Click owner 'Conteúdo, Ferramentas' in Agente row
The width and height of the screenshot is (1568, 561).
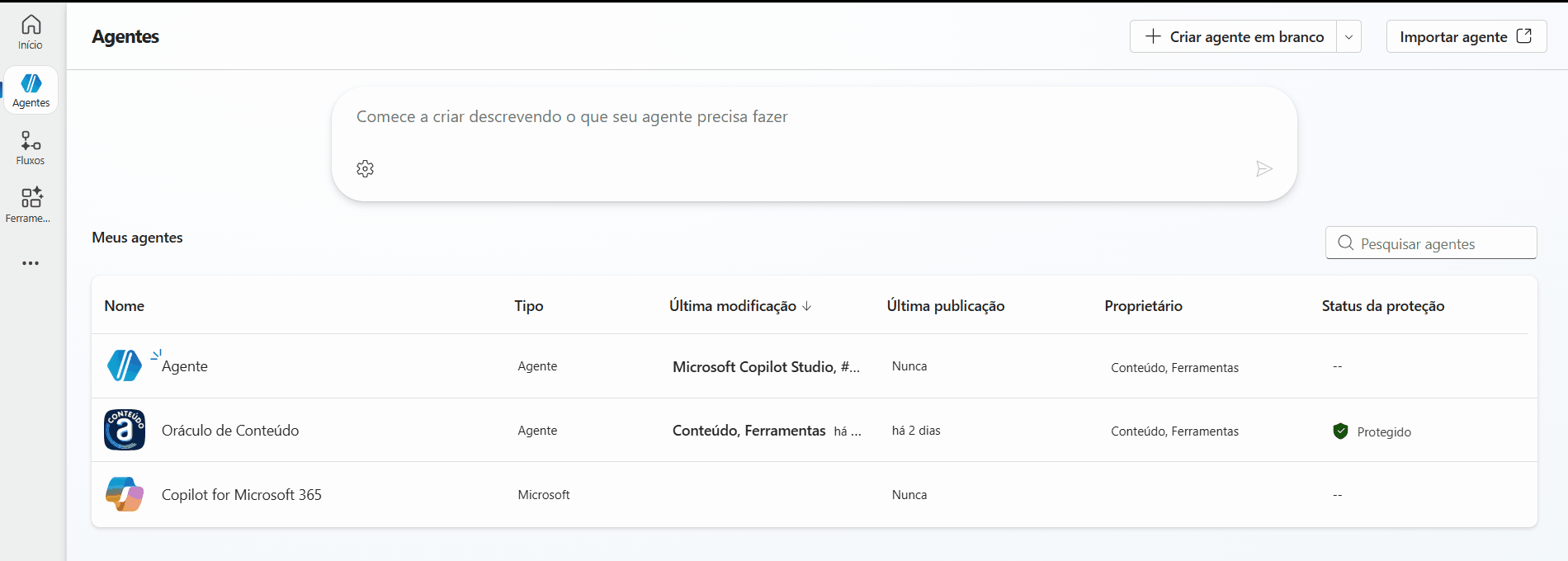(x=1174, y=368)
